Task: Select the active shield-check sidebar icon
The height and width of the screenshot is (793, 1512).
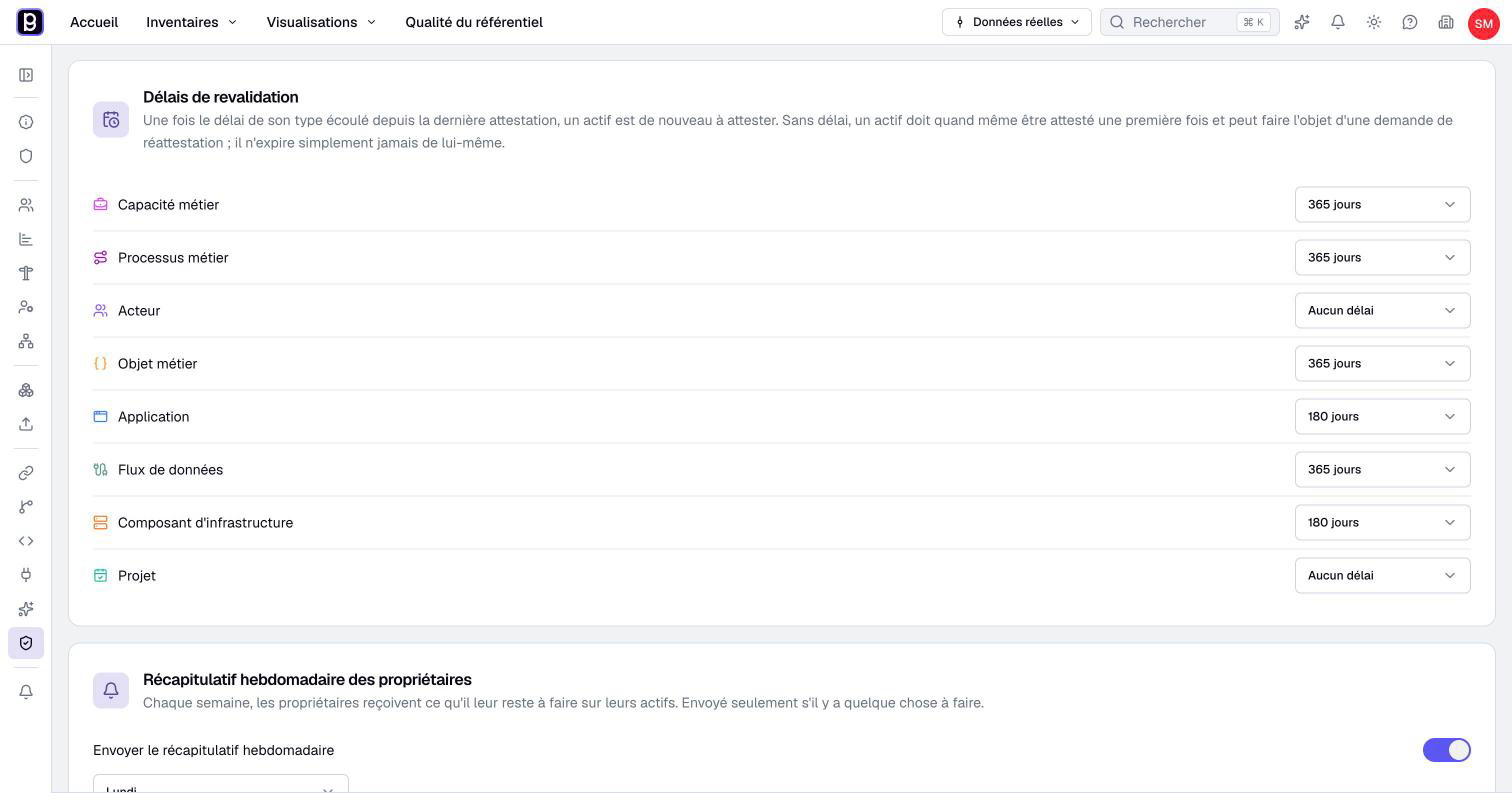Action: 26,643
